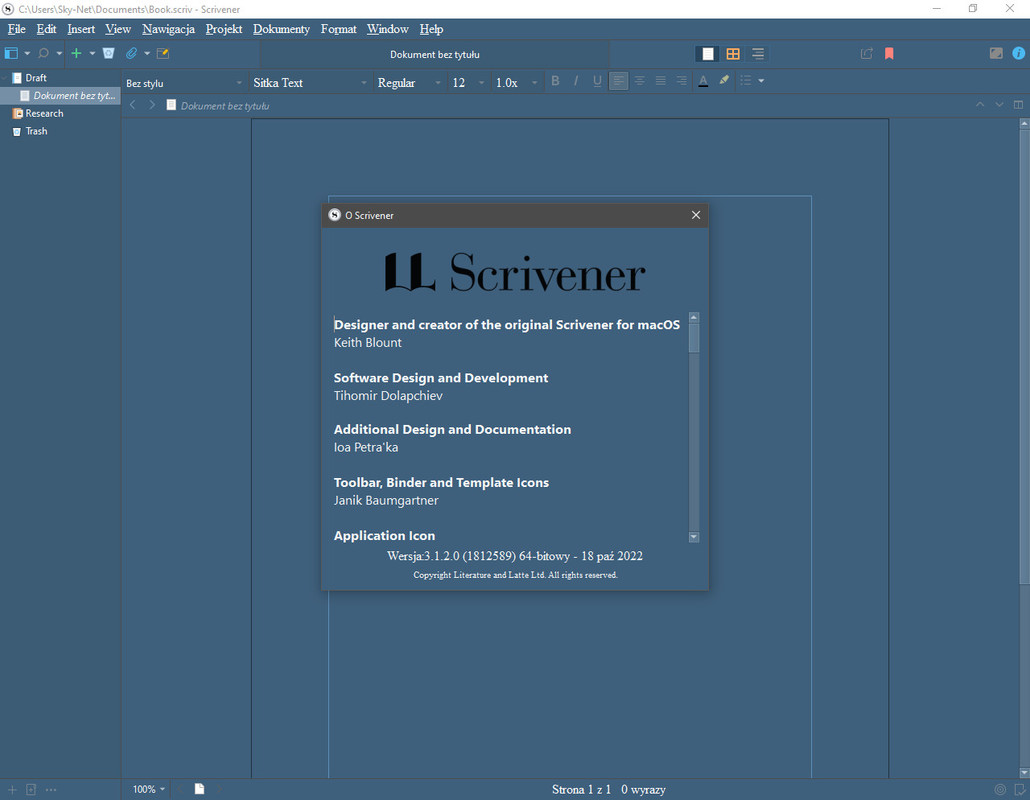
Task: Click credits scrollbar down arrow
Action: [693, 537]
